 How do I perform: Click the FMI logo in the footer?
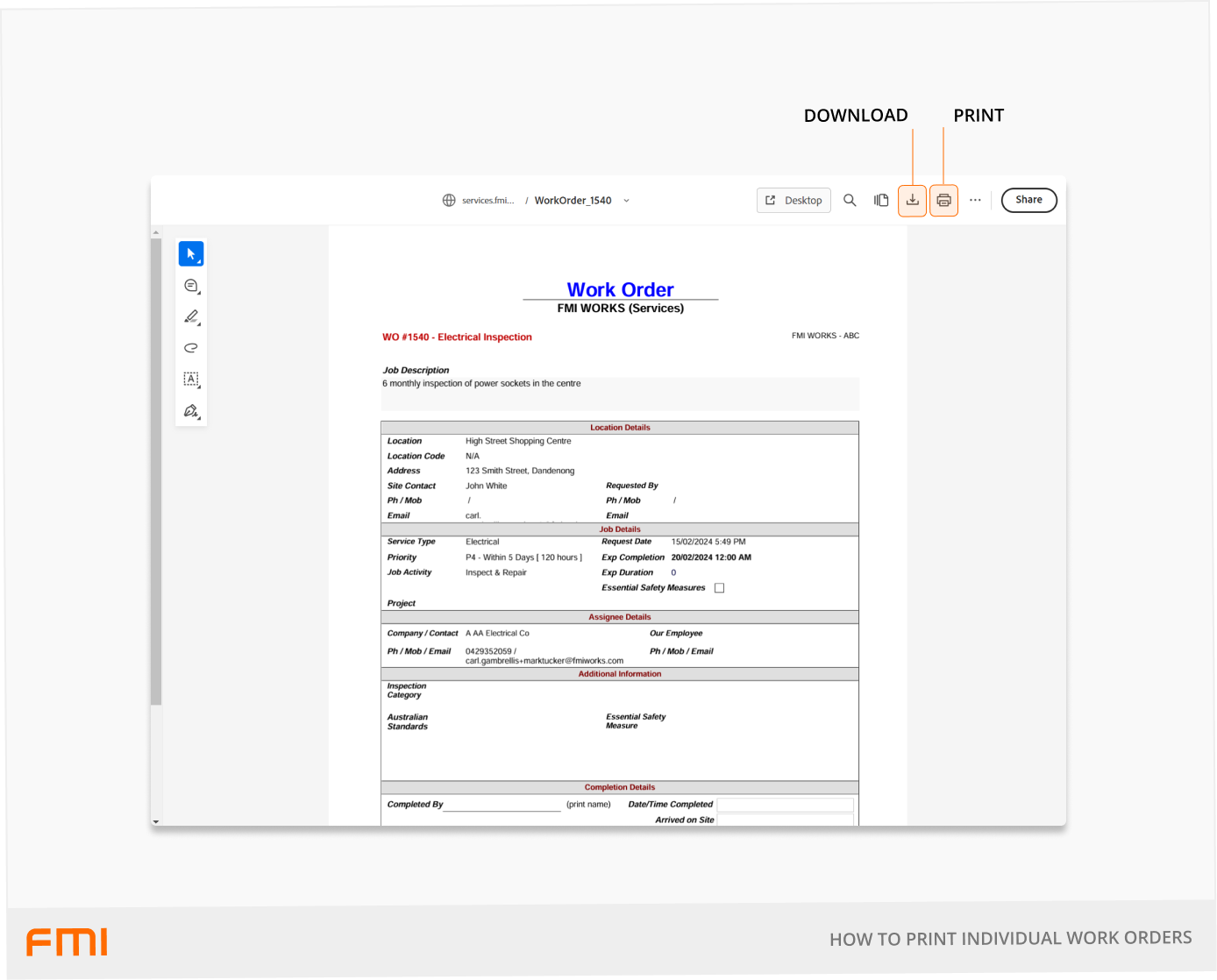coord(66,941)
